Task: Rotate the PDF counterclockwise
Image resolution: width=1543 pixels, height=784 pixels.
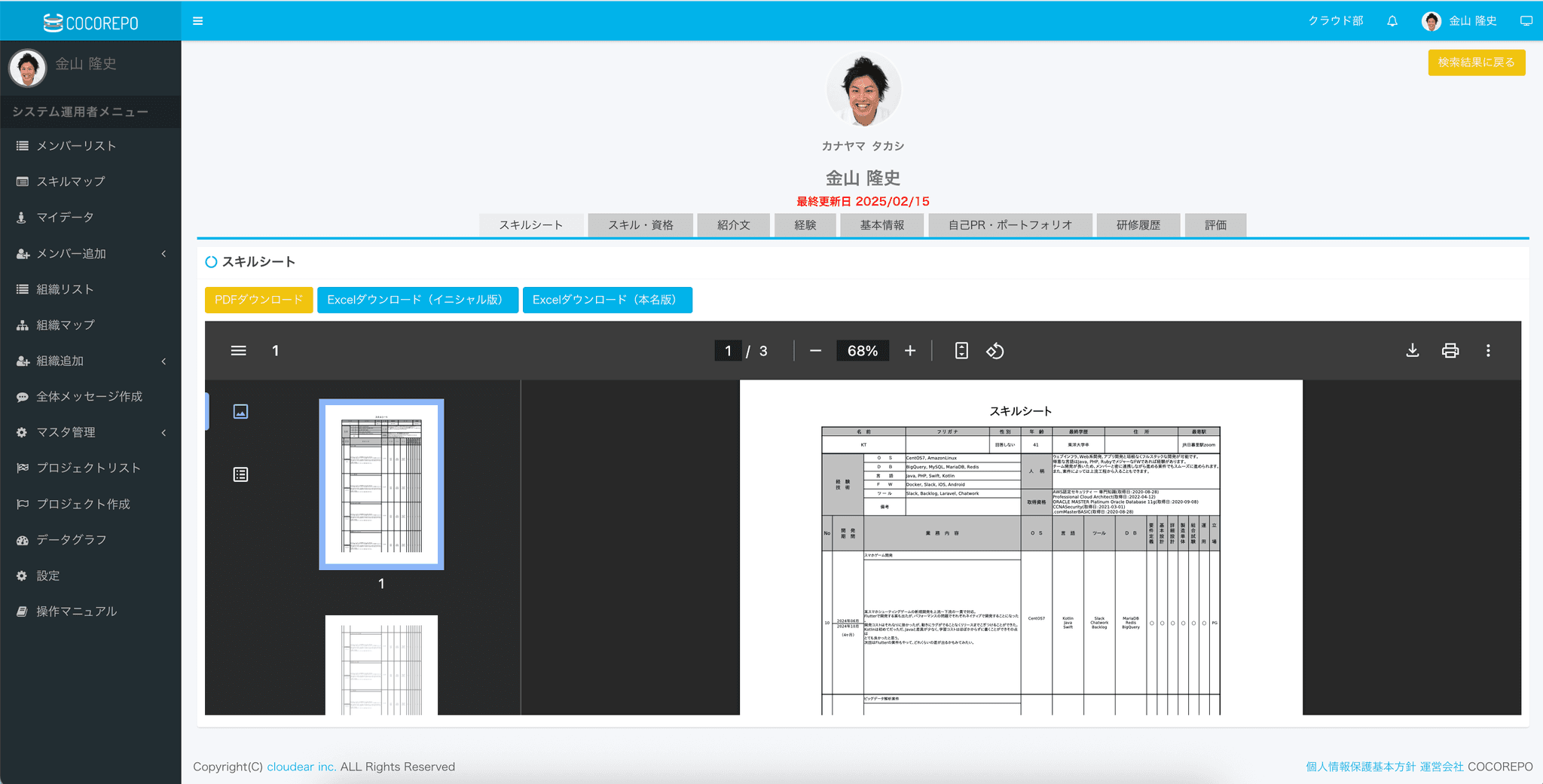Action: click(995, 351)
